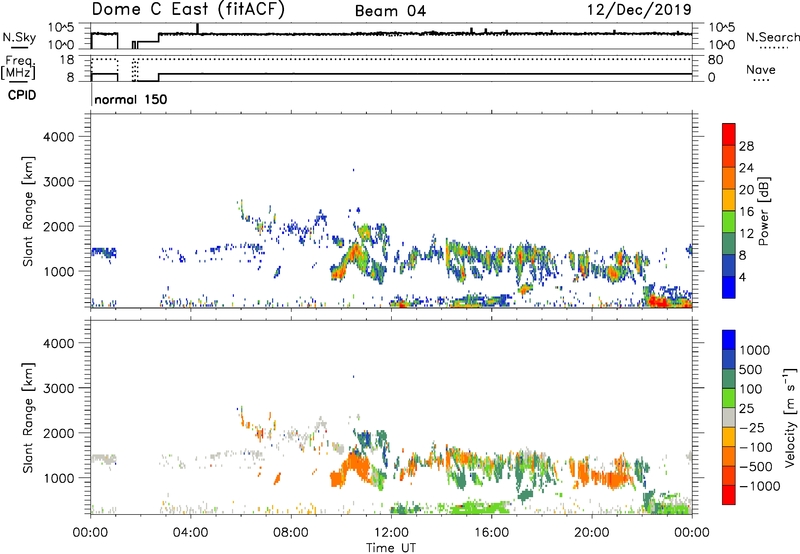Viewport: 800px width, 554px height.
Task: Pick the orange 20-24 dB power color segment
Action: click(x=729, y=178)
